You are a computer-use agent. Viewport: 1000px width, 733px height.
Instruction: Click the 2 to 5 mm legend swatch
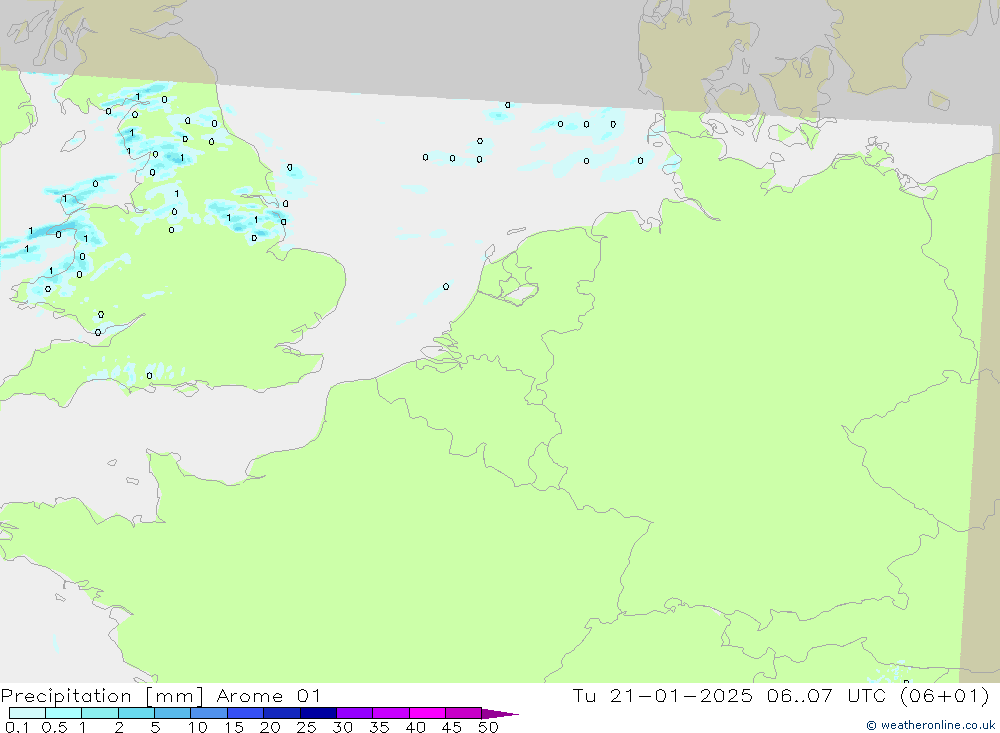(x=136, y=713)
